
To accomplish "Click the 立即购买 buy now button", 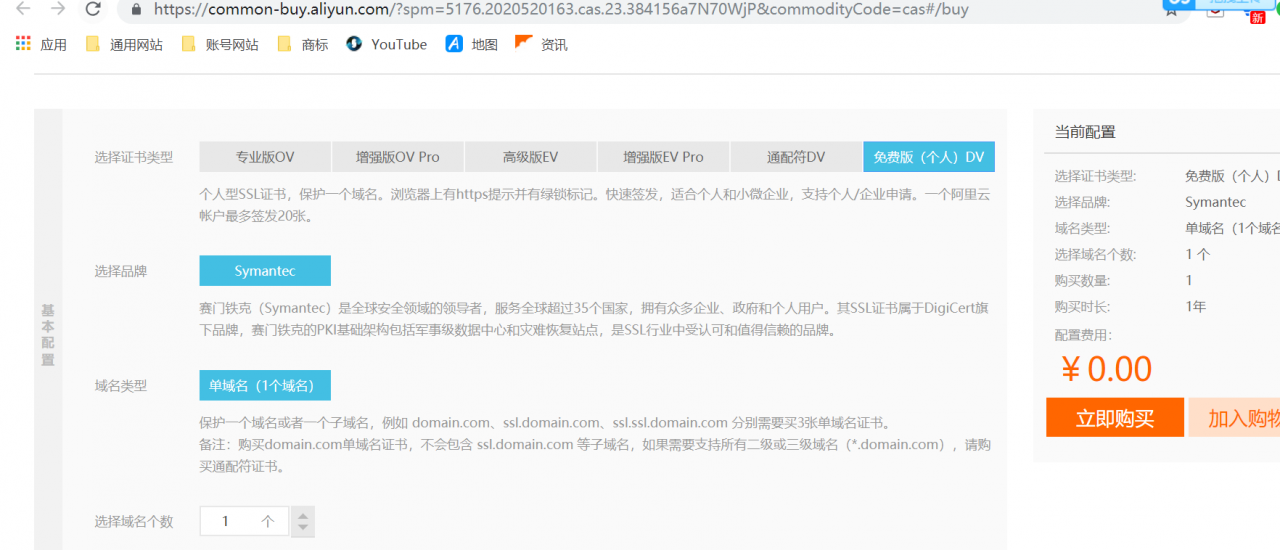I will (1115, 418).
